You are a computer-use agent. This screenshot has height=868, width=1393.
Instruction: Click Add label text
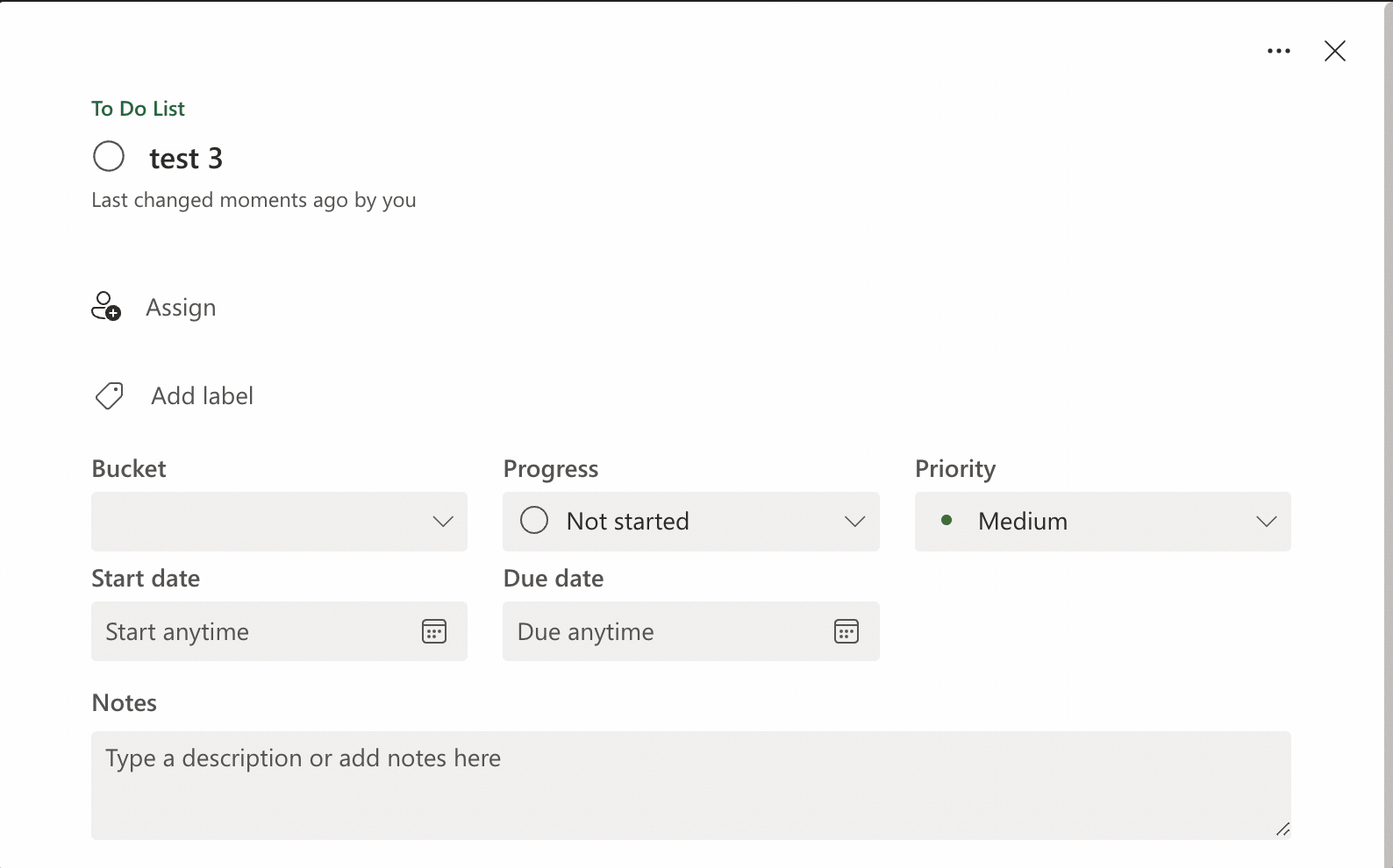click(x=202, y=396)
